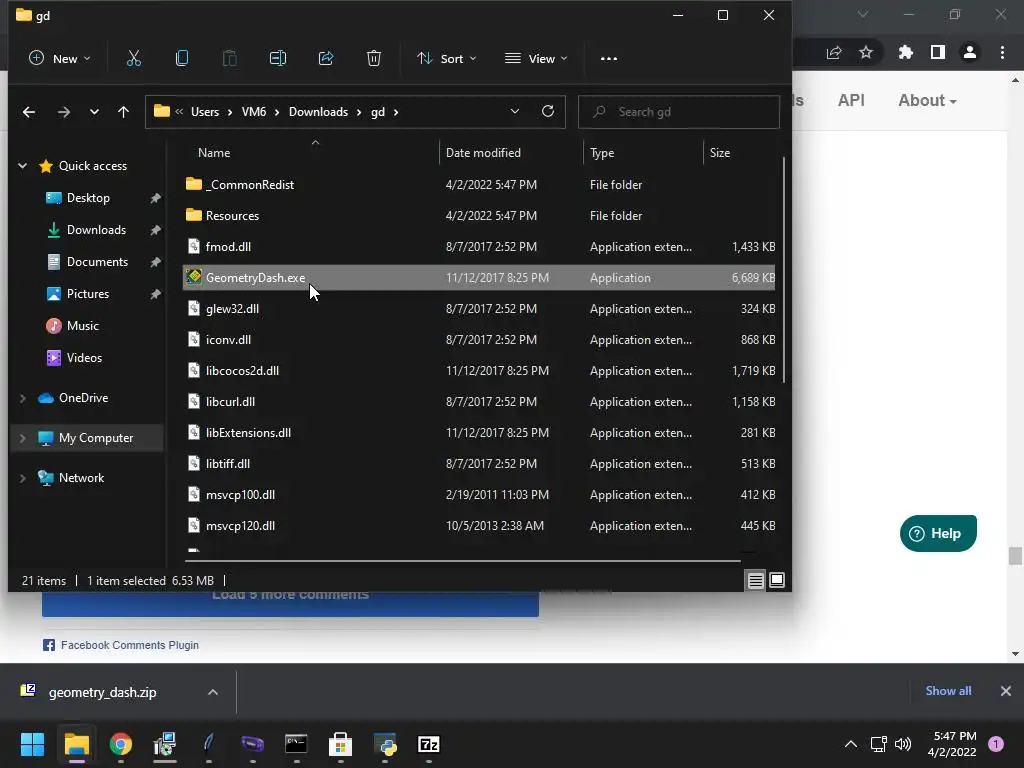Click VM6 in the address breadcrumb
This screenshot has width=1024, height=768.
[254, 112]
